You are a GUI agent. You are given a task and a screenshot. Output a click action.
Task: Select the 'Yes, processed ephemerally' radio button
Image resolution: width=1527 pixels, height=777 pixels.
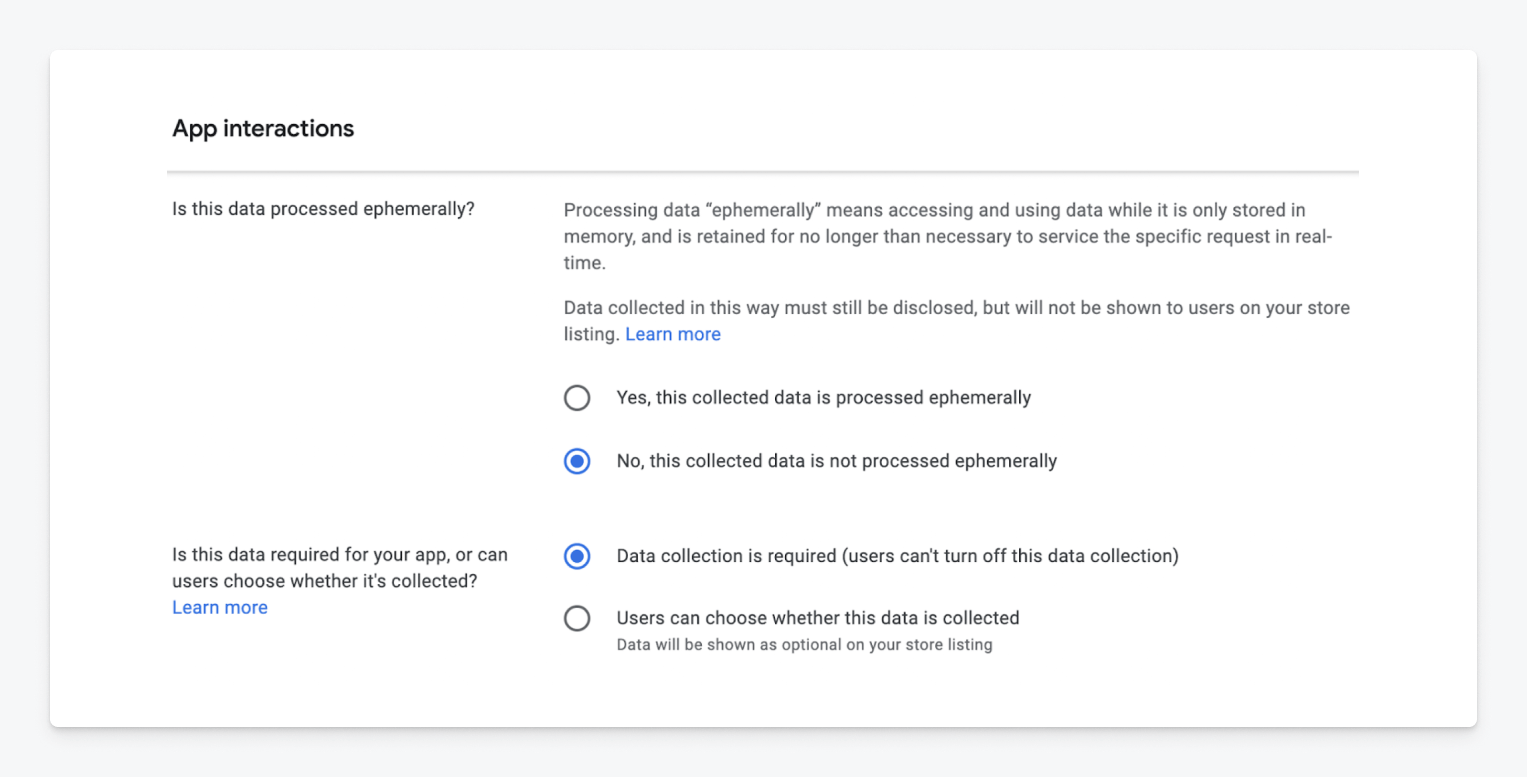tap(577, 398)
